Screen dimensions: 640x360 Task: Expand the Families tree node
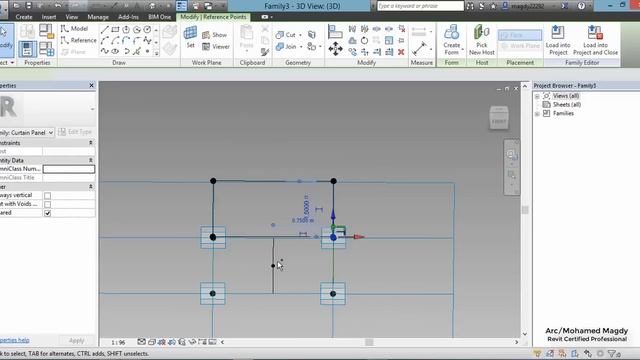pos(537,114)
